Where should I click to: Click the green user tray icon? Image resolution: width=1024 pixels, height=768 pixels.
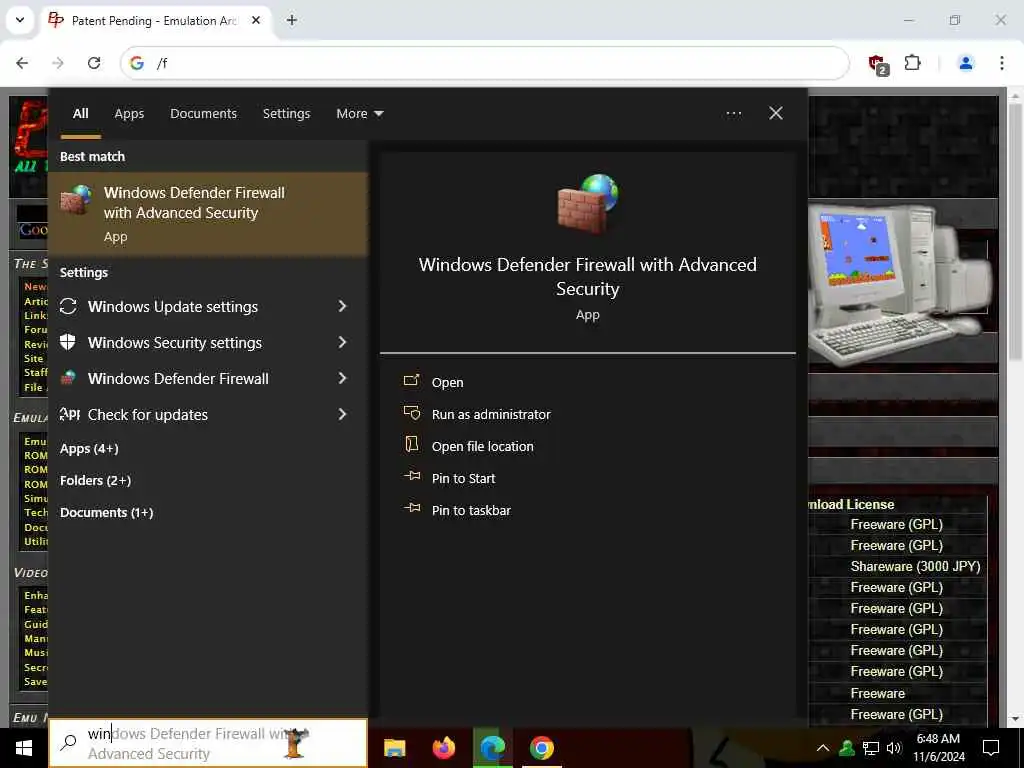(x=847, y=748)
